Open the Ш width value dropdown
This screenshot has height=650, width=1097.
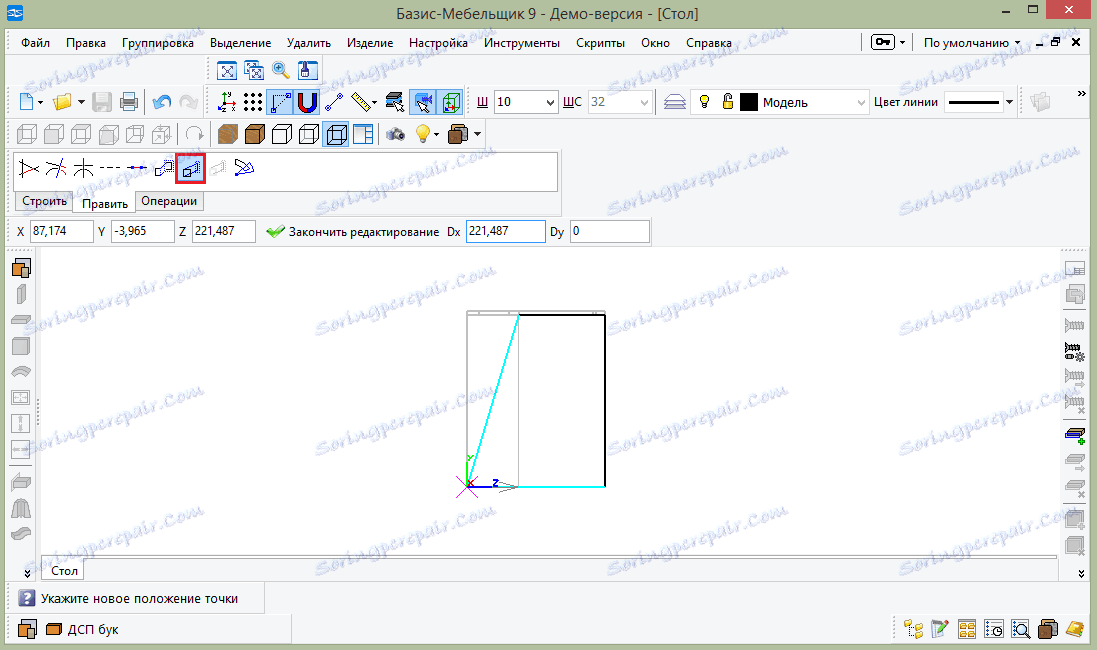click(550, 102)
